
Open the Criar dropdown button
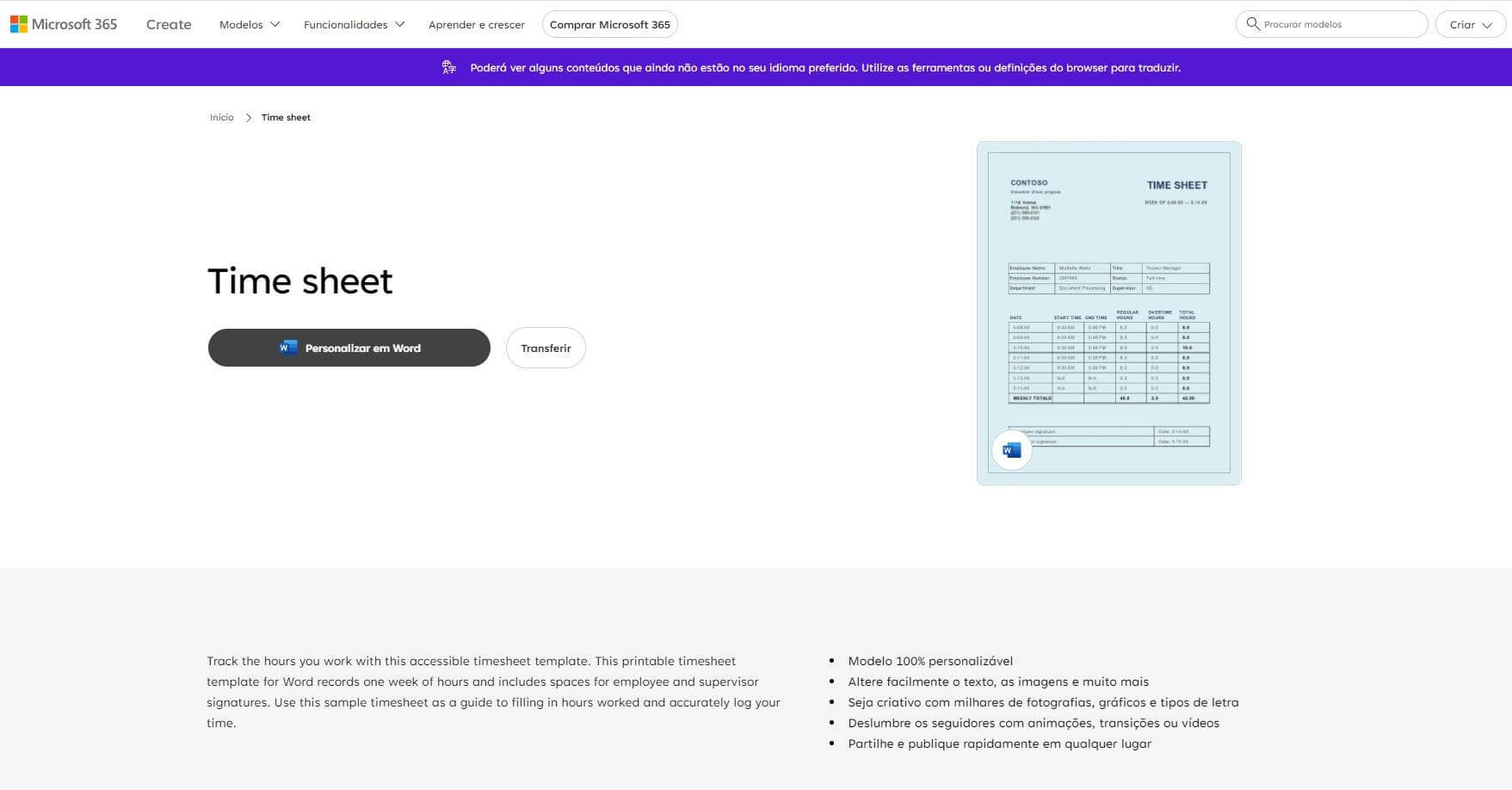point(1470,24)
